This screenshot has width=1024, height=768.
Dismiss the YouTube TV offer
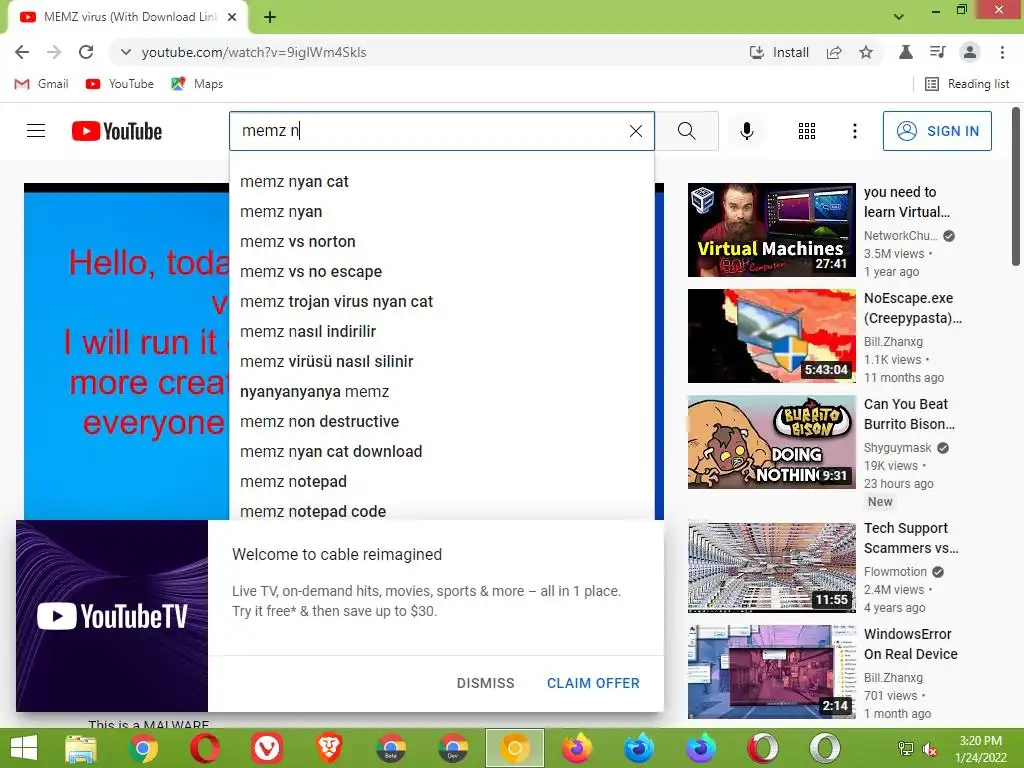485,683
